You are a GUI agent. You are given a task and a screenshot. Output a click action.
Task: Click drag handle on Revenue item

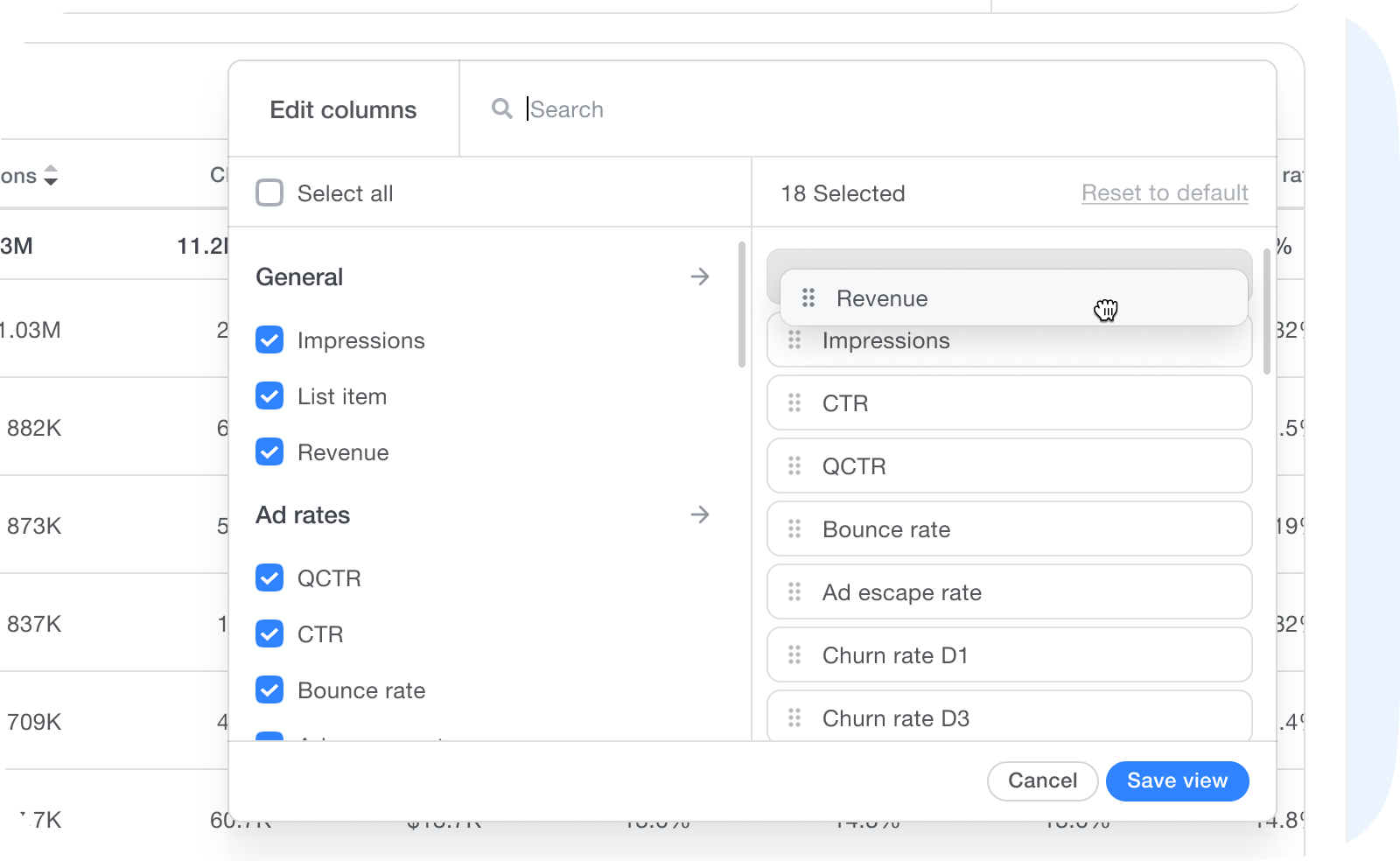point(808,298)
